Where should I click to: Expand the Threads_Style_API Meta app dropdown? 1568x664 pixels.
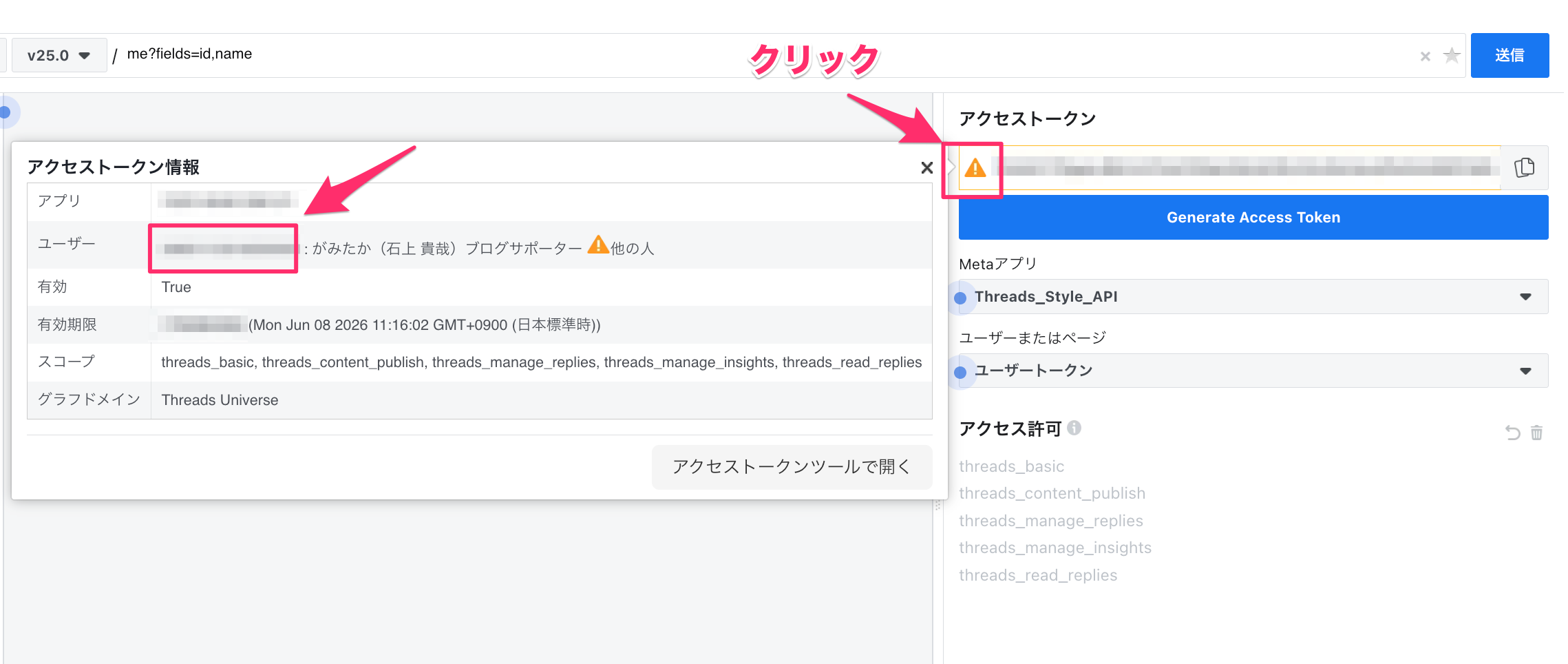(x=1253, y=297)
